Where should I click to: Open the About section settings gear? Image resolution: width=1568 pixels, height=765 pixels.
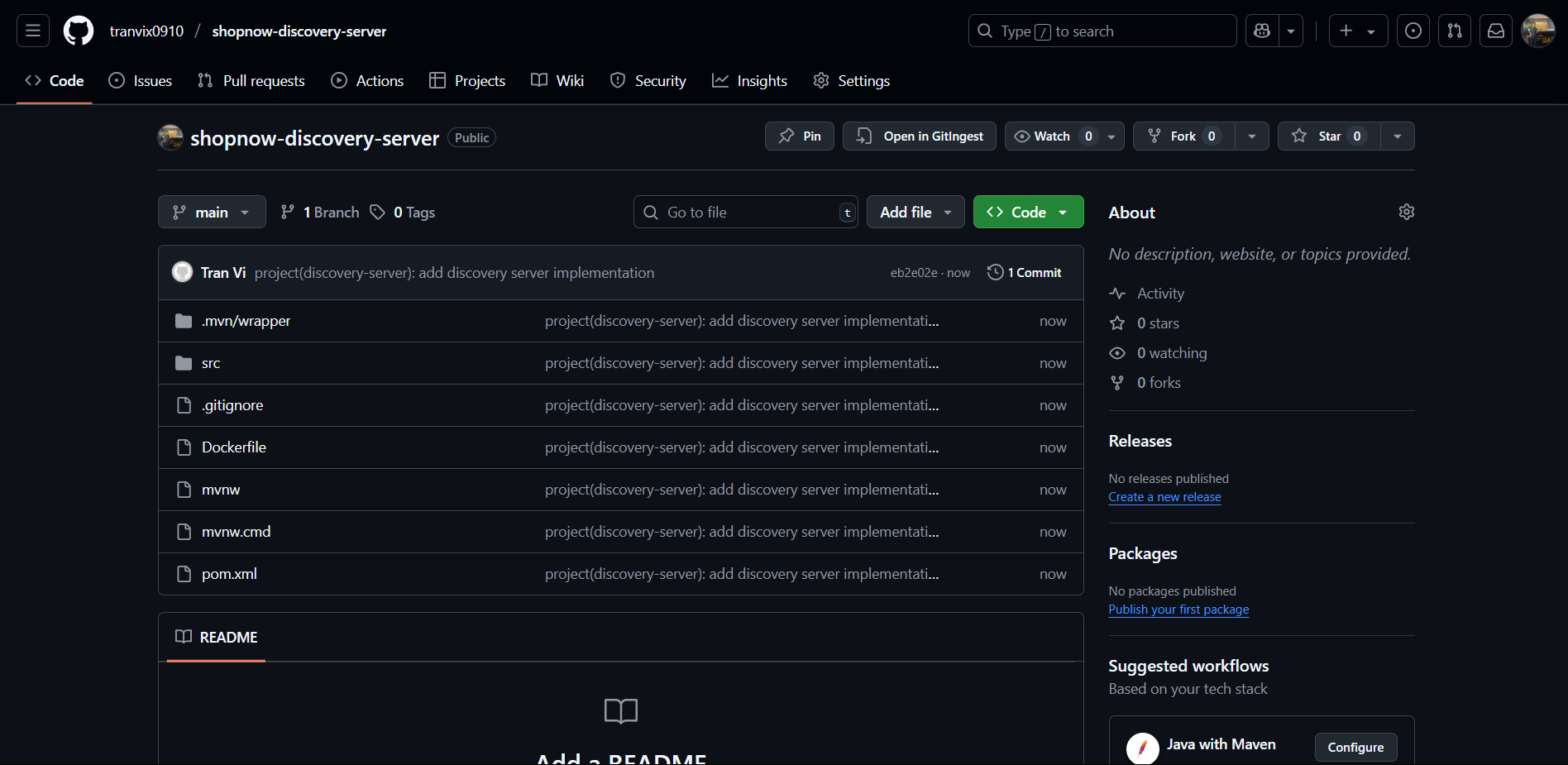pyautogui.click(x=1406, y=212)
